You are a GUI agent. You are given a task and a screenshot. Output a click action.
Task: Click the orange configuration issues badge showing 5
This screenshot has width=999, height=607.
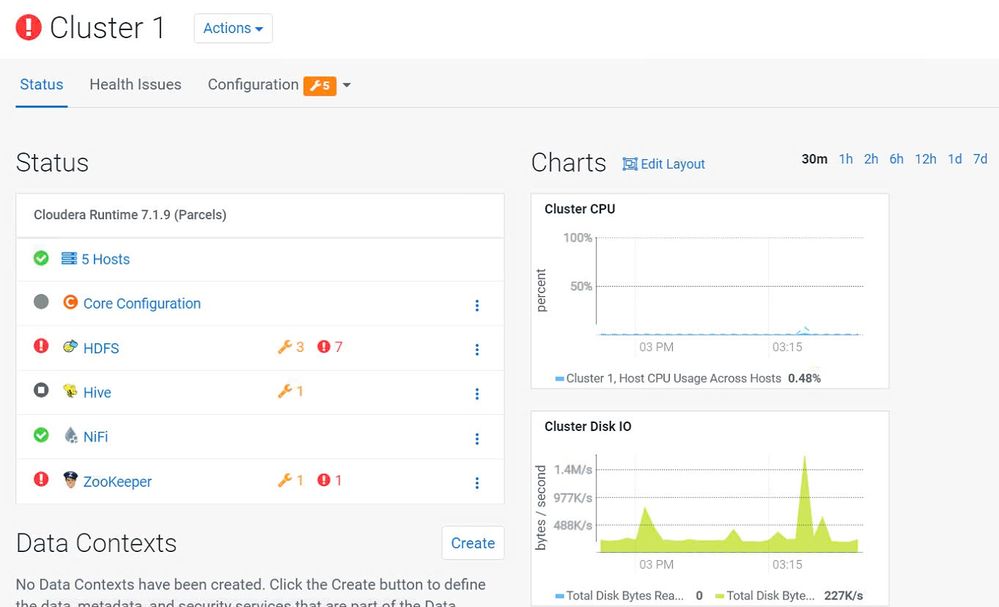pyautogui.click(x=320, y=85)
